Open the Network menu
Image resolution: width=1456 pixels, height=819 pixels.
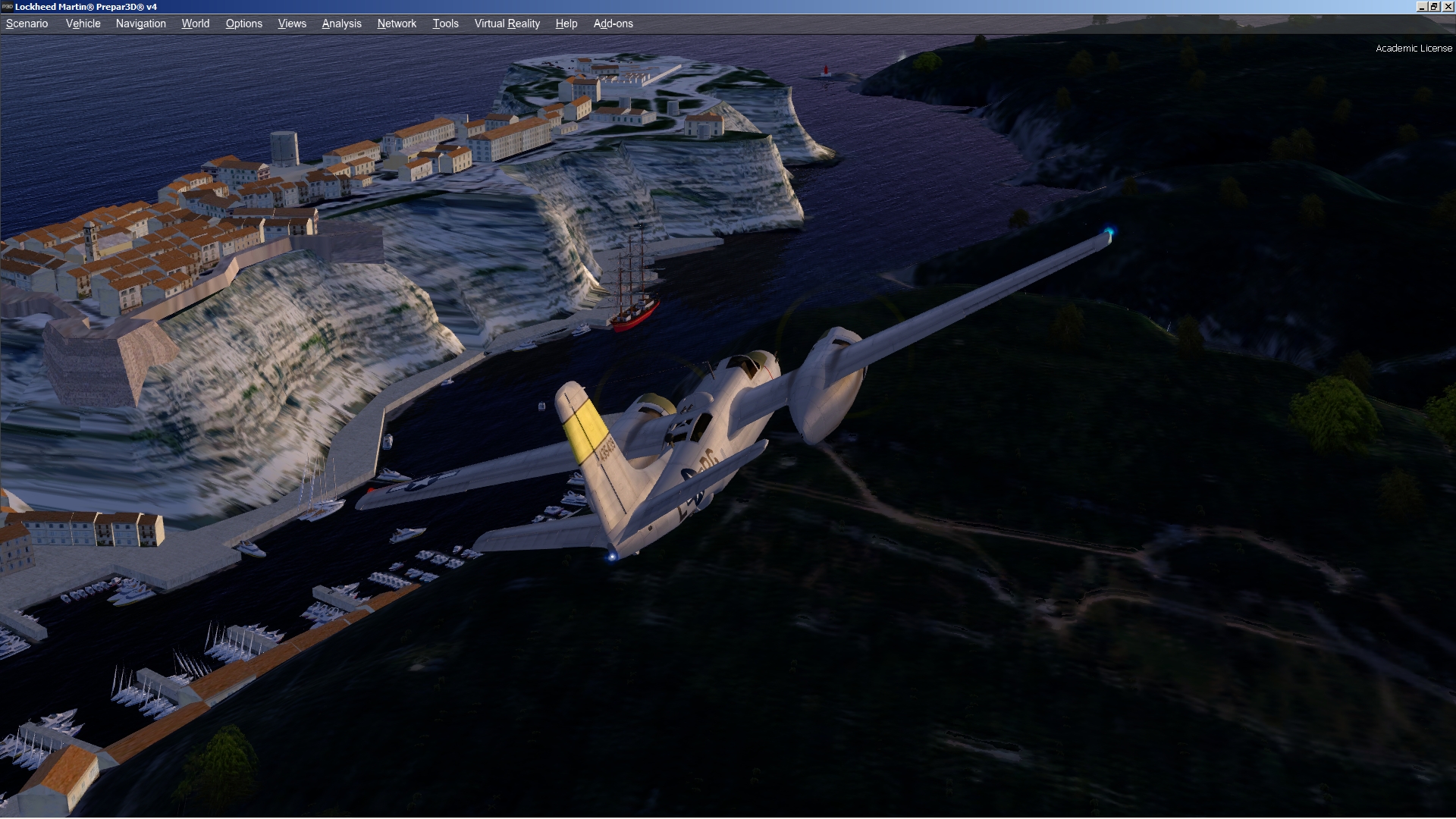(x=397, y=24)
